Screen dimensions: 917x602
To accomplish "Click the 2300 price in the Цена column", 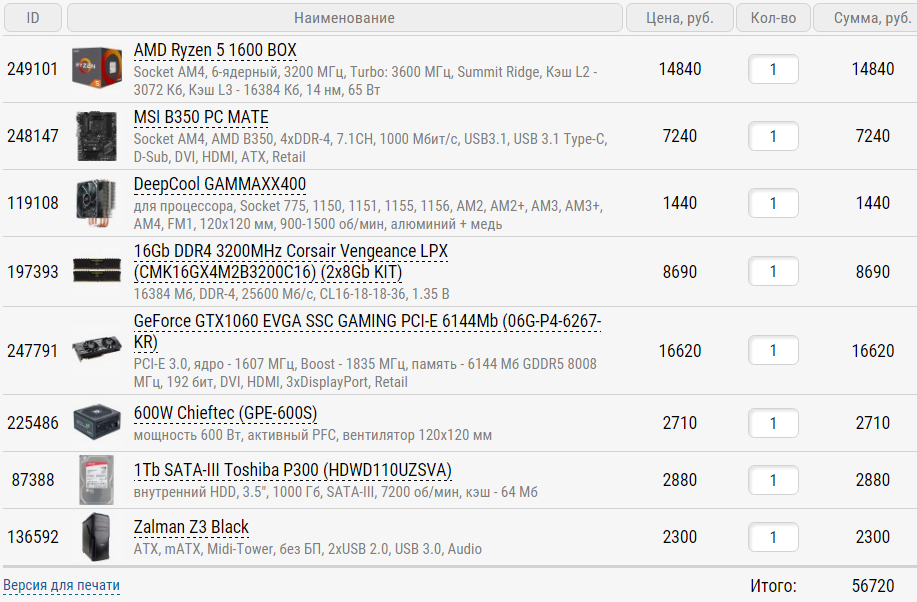I will click(680, 536).
